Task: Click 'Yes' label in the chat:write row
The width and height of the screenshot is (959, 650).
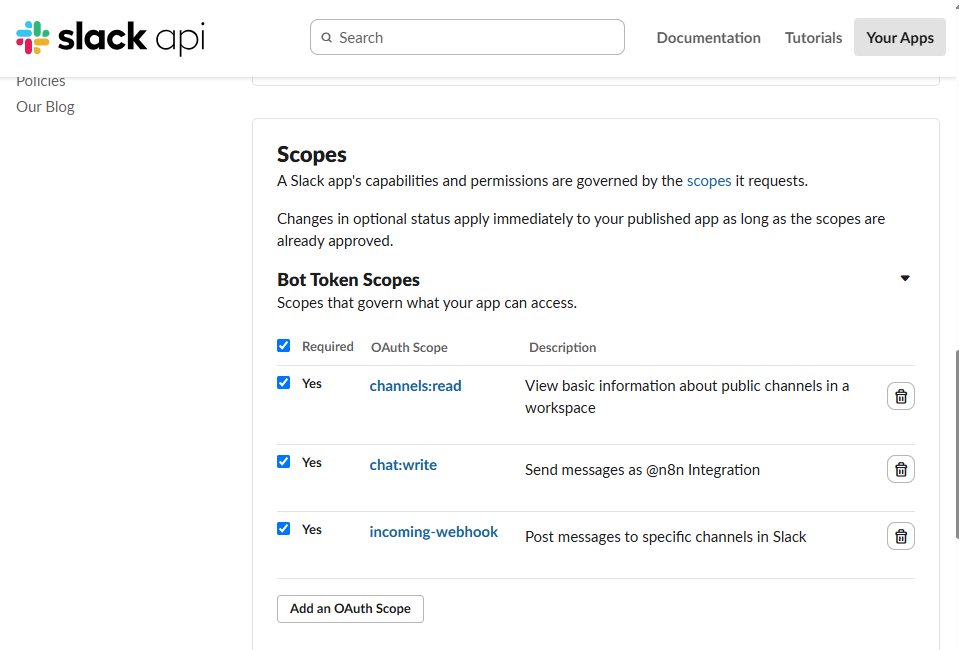Action: tap(312, 463)
